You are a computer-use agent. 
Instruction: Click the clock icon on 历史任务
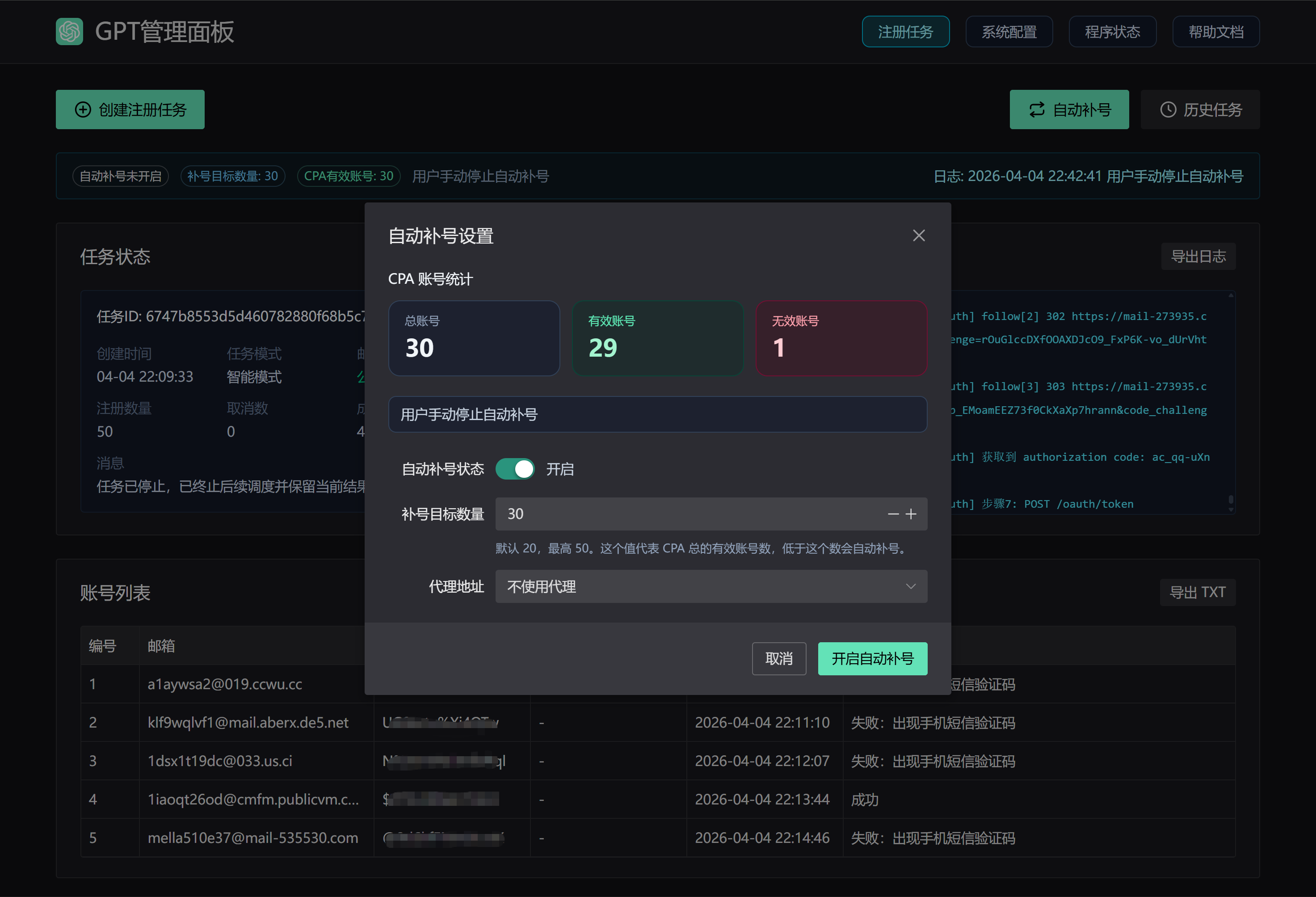(1168, 110)
